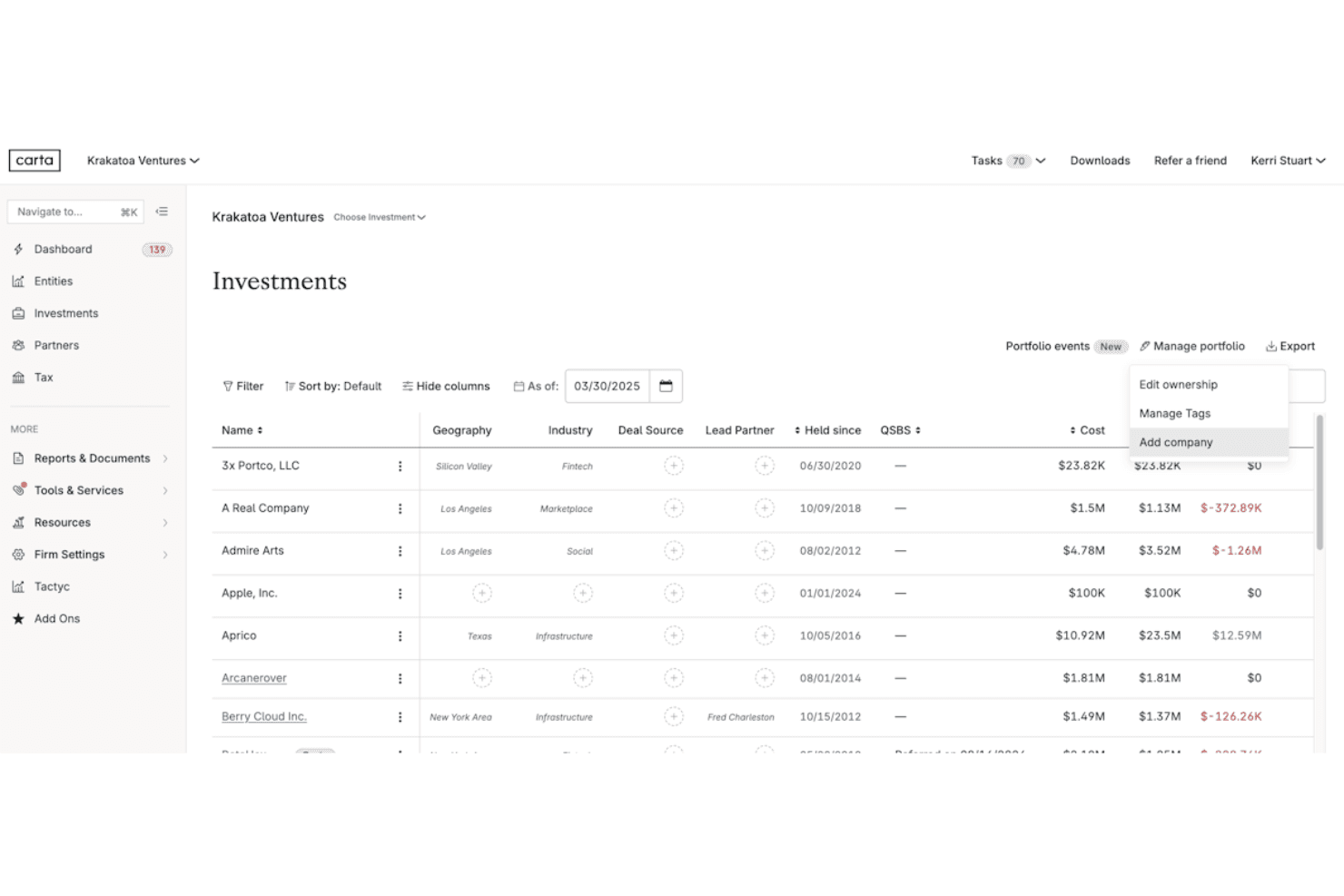
Task: Open the Choose Investment dropdown
Action: [x=380, y=217]
